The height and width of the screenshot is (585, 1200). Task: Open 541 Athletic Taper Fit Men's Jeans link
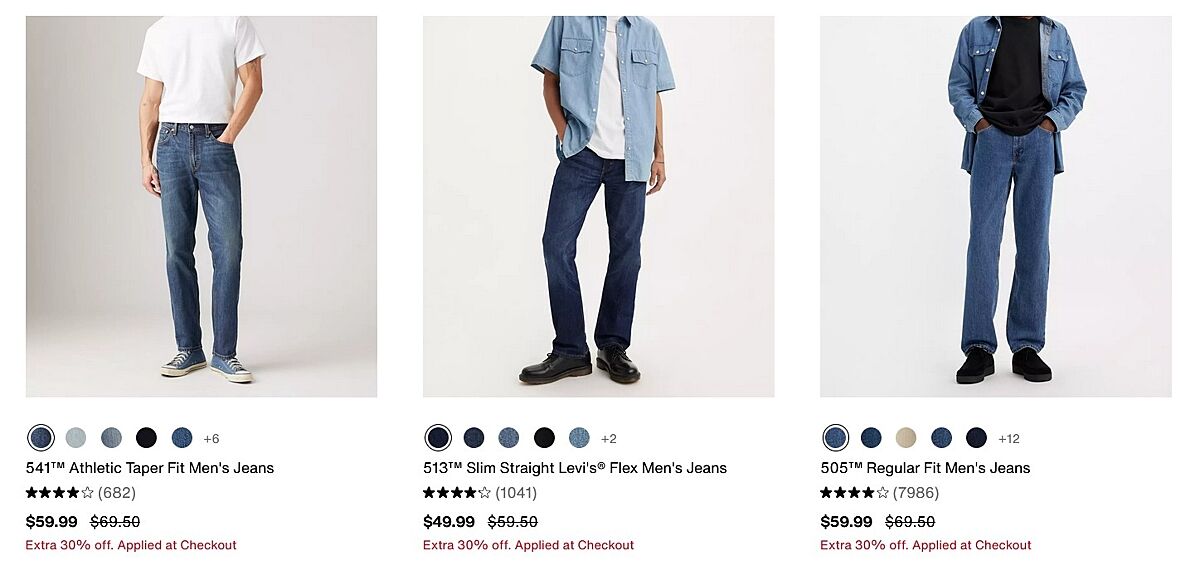[150, 468]
